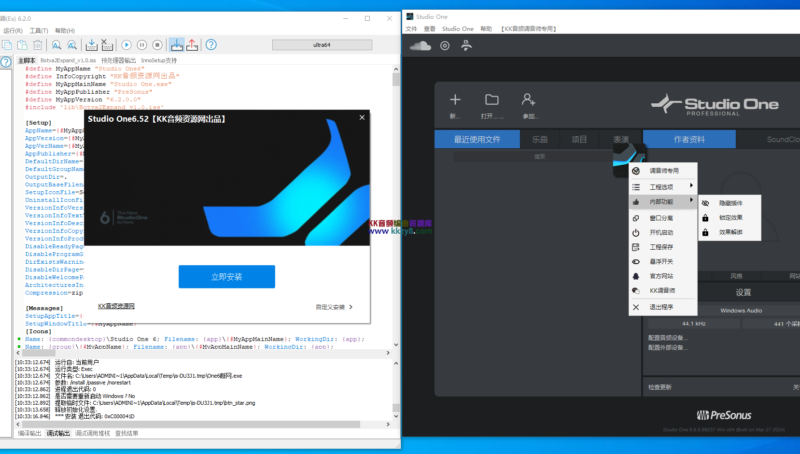Click 退出程序 exit entry
The image size is (800, 454).
[663, 307]
